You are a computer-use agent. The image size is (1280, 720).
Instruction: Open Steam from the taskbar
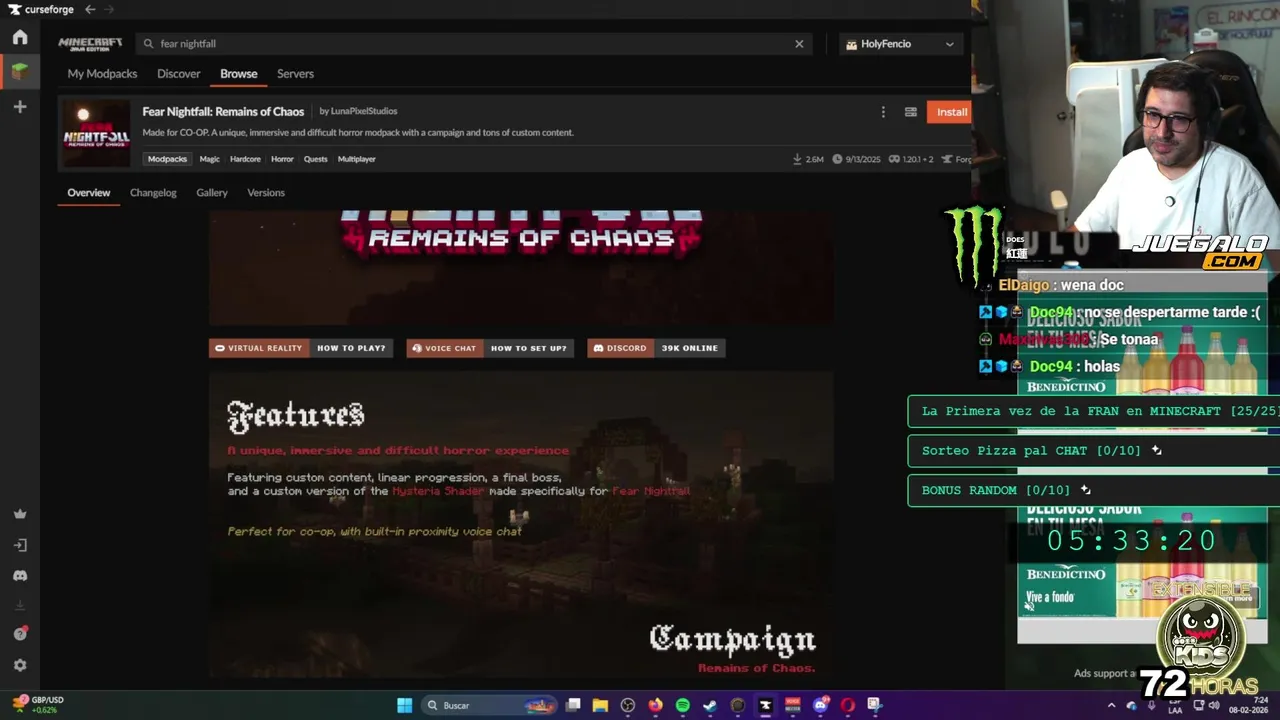(710, 705)
